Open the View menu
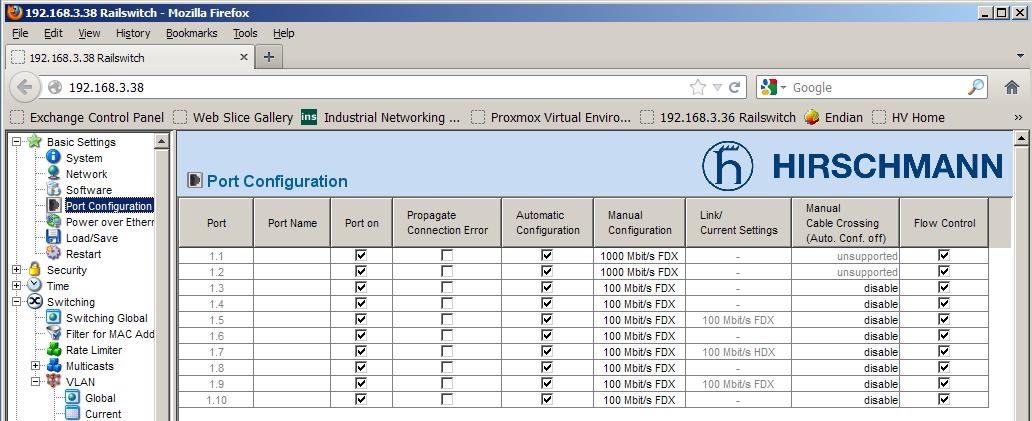The height and width of the screenshot is (421, 1032). pos(89,33)
